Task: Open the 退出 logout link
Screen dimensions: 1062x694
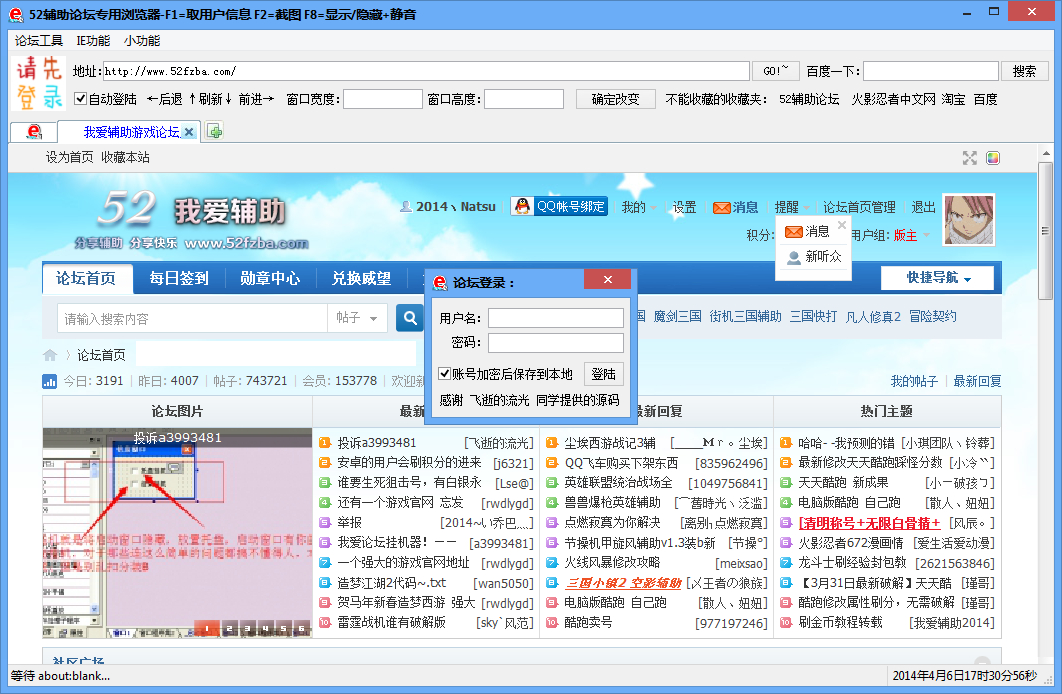Action: click(x=923, y=207)
